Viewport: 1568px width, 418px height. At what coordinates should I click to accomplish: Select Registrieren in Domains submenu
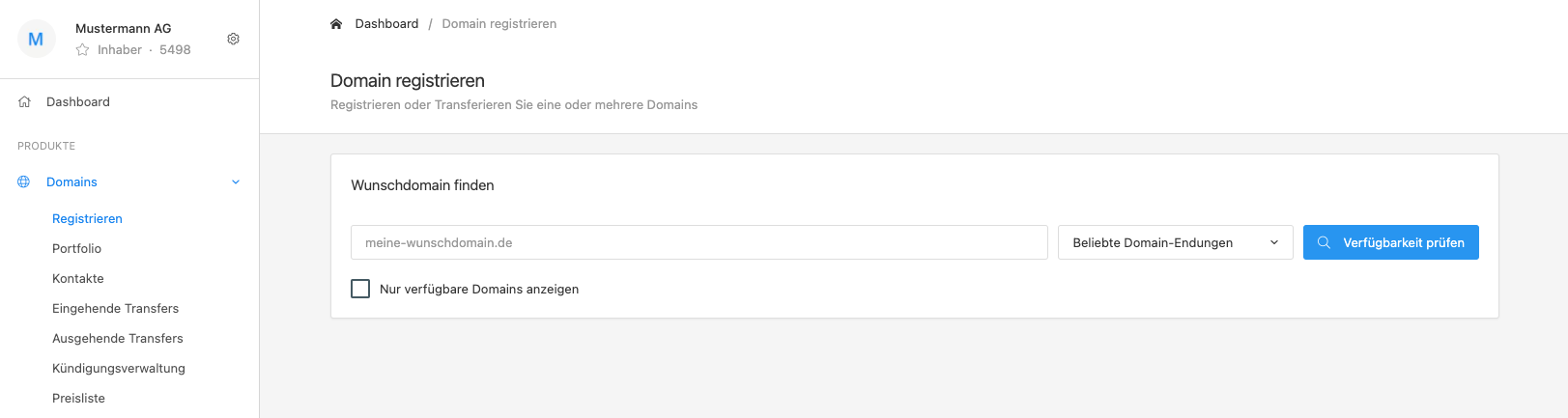88,218
